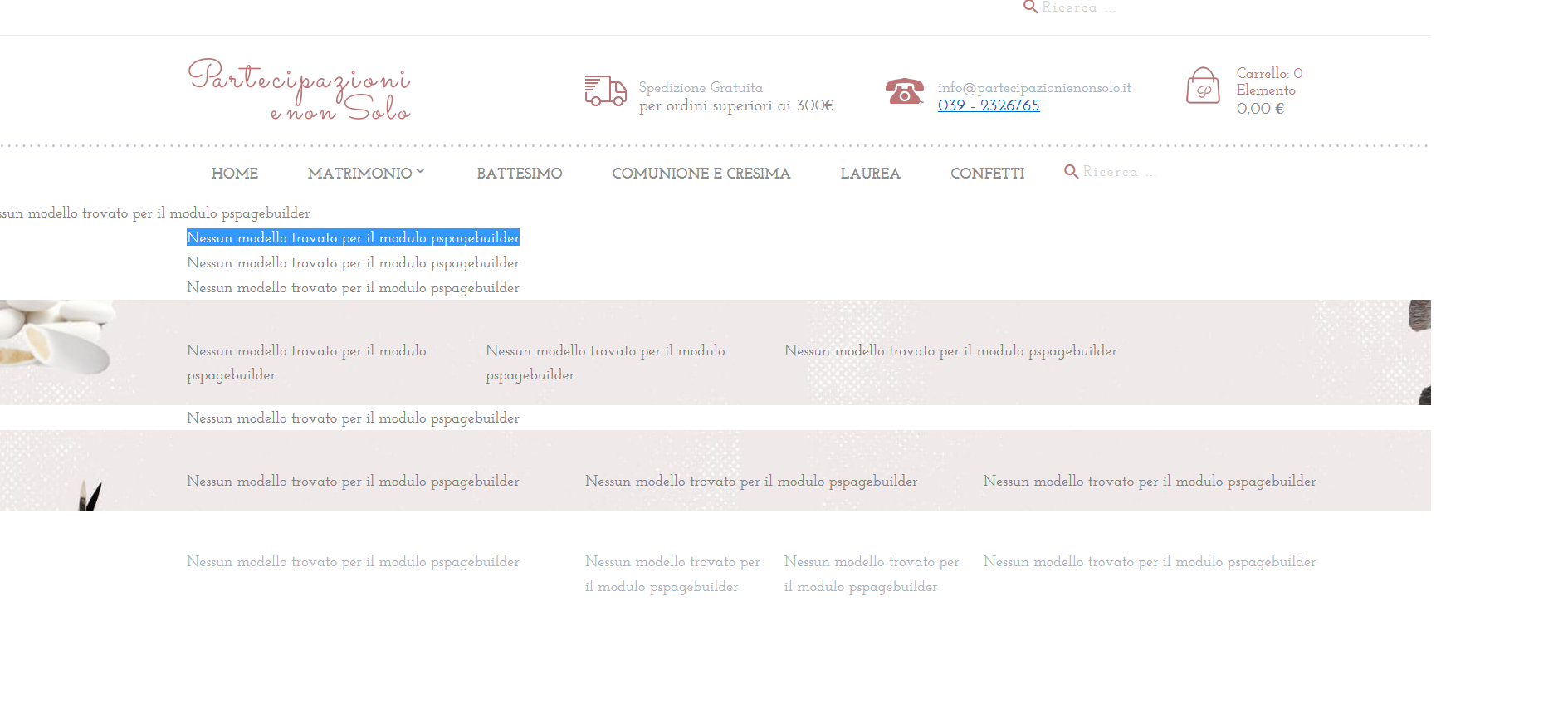Viewport: 1568px width, 719px height.
Task: Click the delivery truck shipping icon
Action: (x=605, y=91)
